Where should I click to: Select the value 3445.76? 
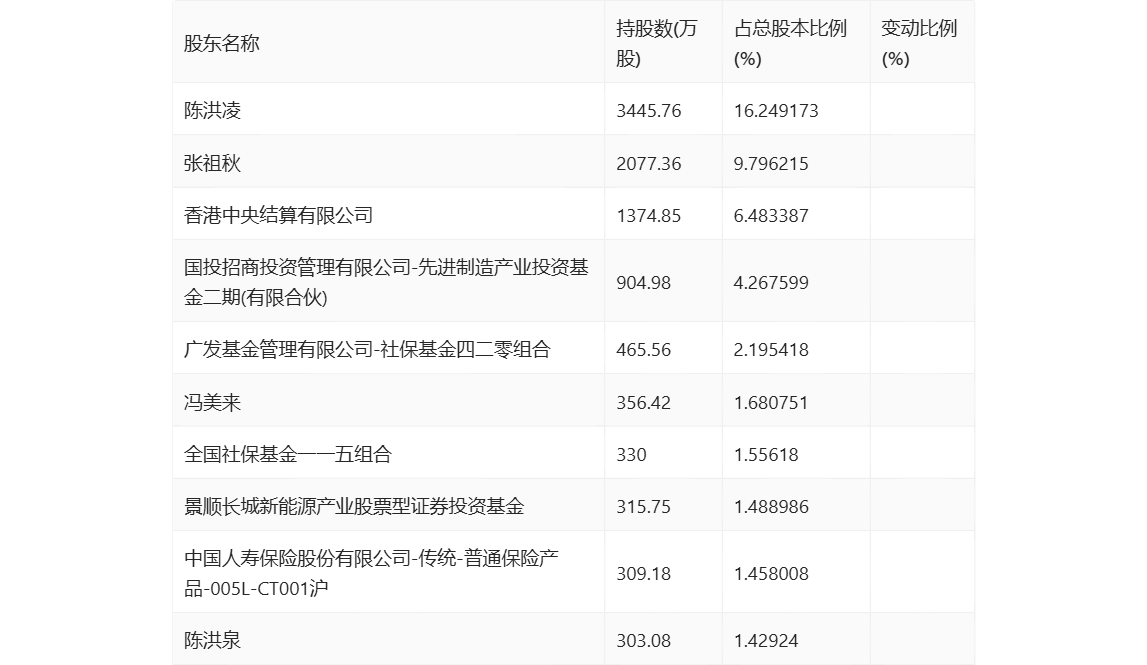(x=649, y=110)
